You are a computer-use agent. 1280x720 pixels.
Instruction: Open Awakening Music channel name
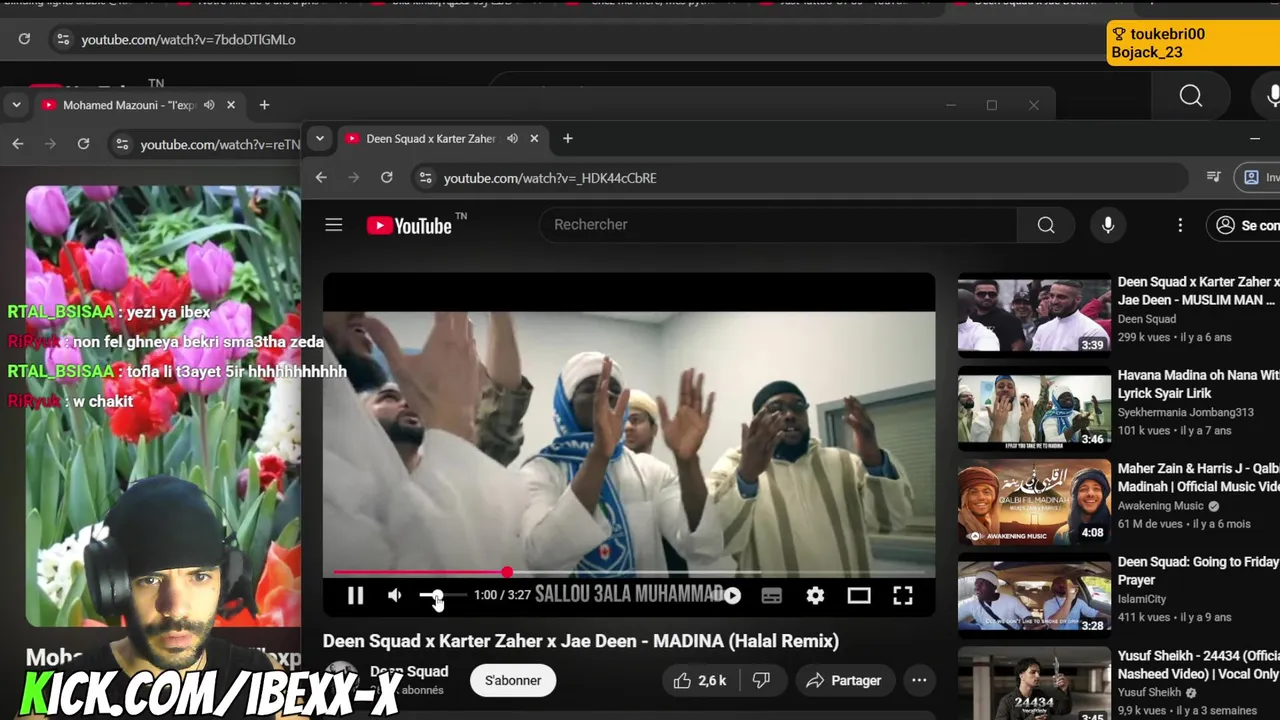click(1161, 506)
